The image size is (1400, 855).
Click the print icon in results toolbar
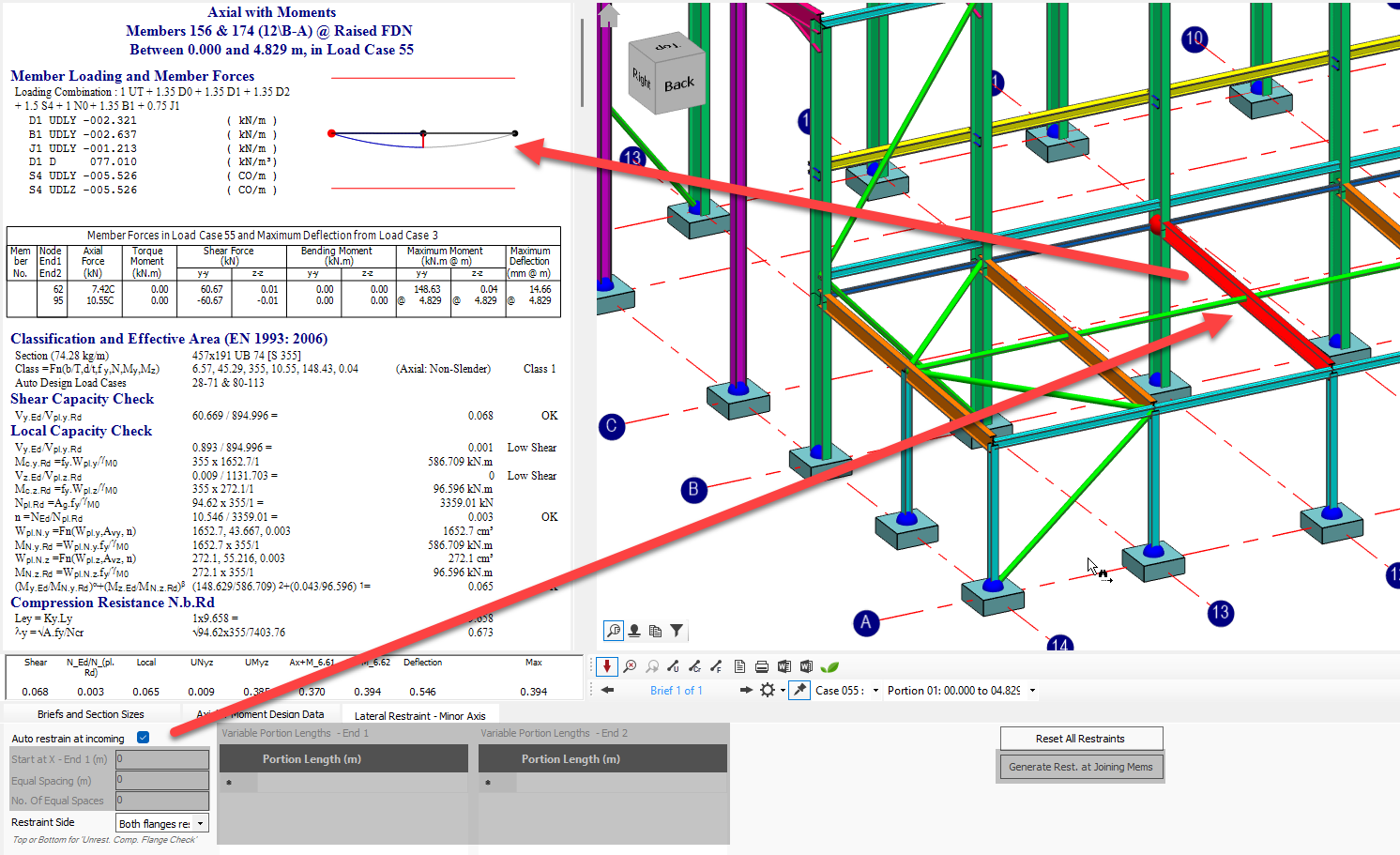tap(762, 666)
